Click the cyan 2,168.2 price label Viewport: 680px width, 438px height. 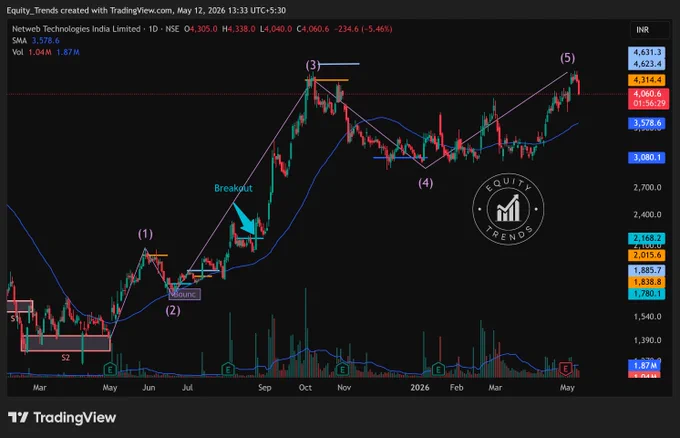point(647,238)
